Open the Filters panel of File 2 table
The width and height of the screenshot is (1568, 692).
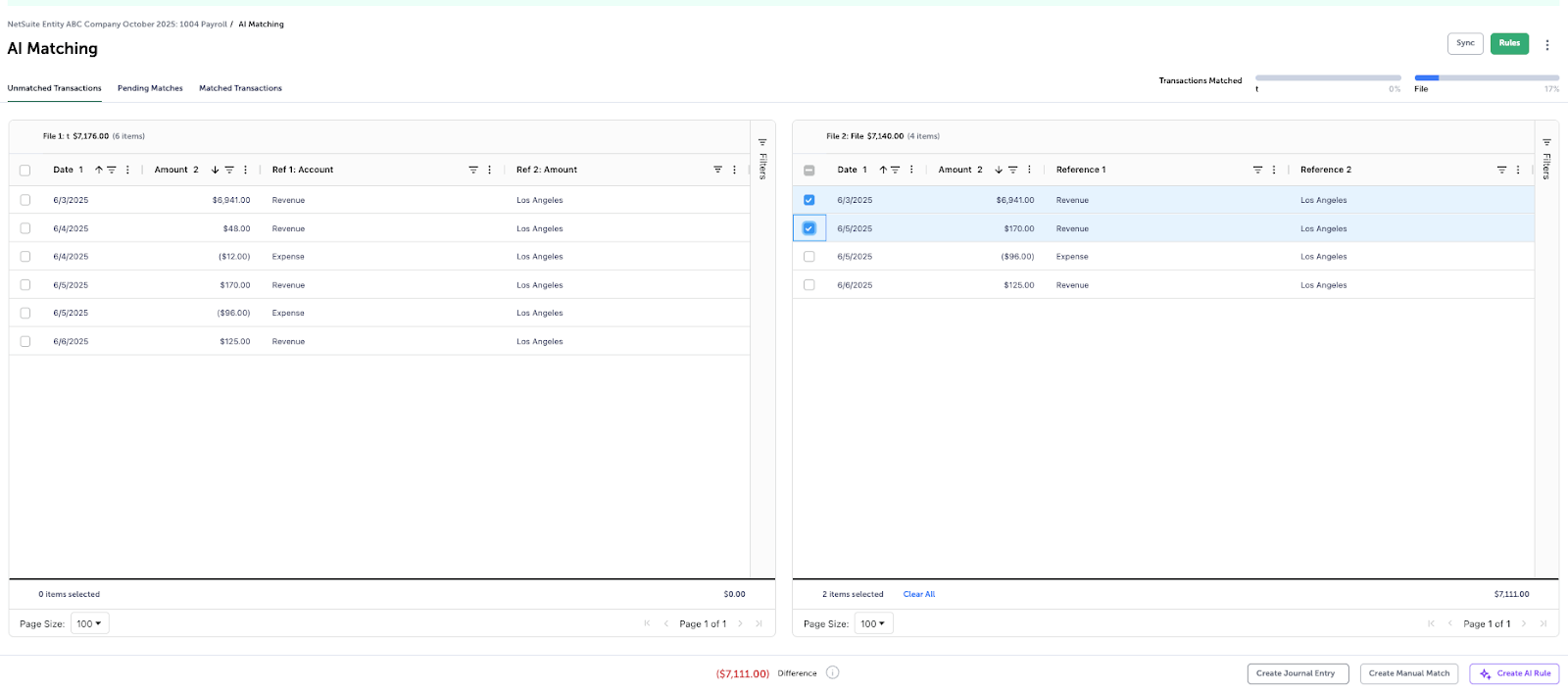1546,159
